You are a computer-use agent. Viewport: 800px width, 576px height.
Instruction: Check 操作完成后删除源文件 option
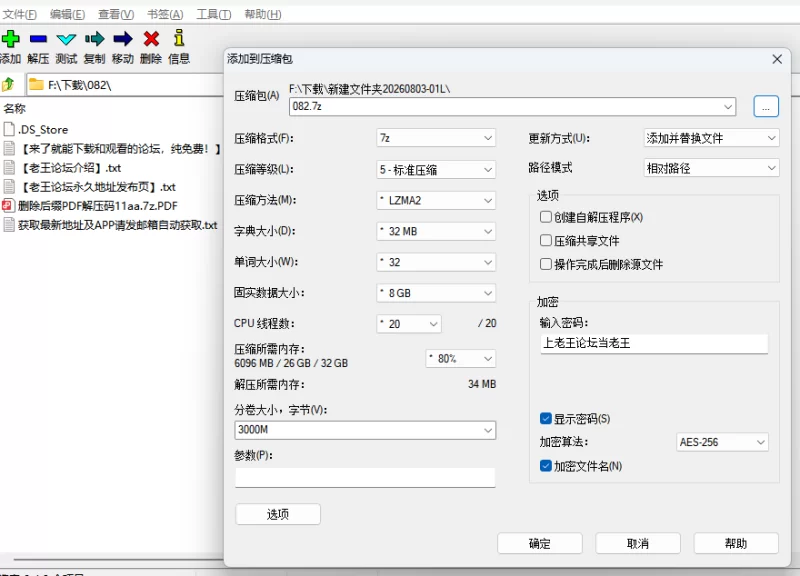pyautogui.click(x=545, y=264)
